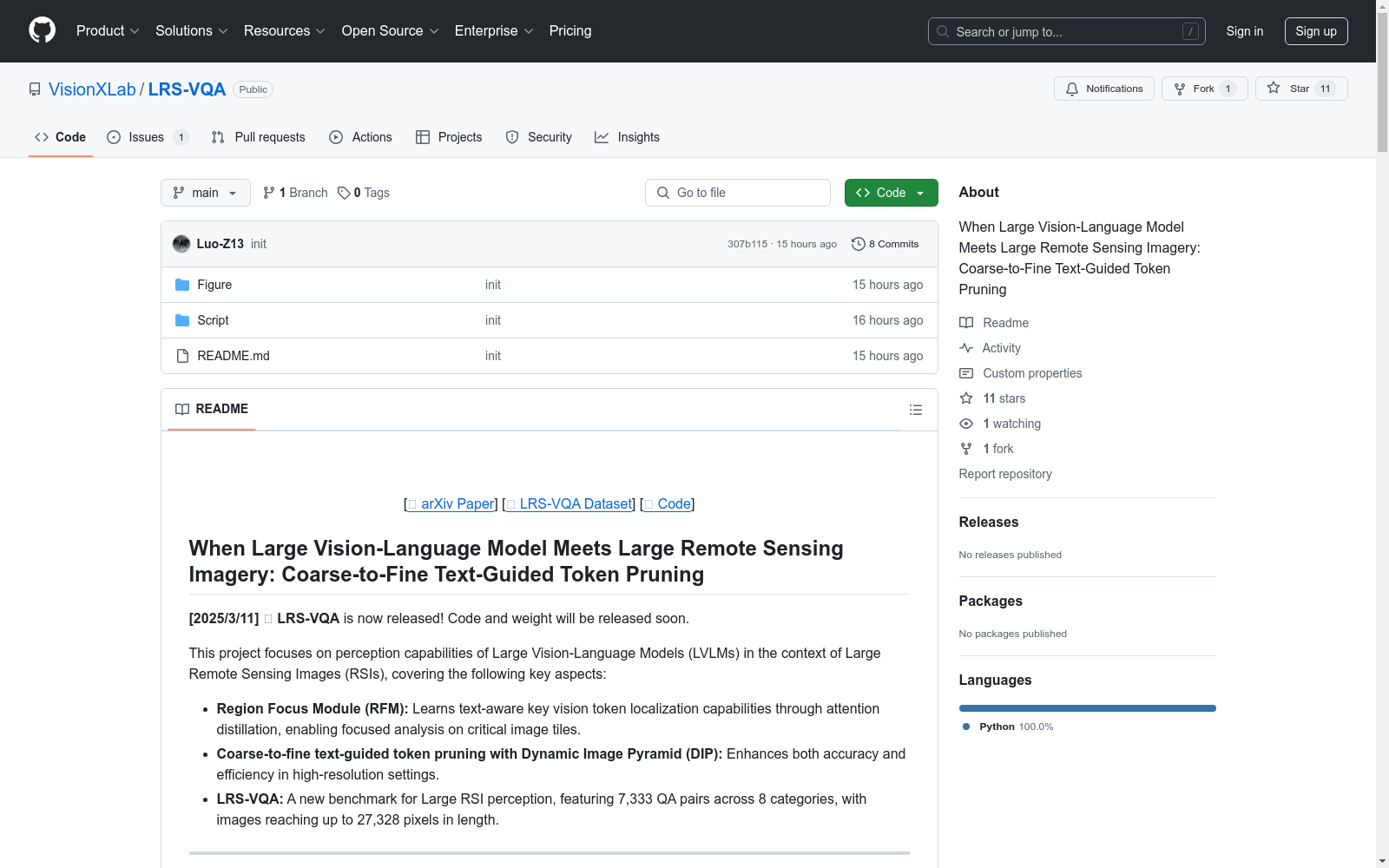This screenshot has height=868, width=1389.
Task: Click the star icon beside 11 stars
Action: point(966,398)
